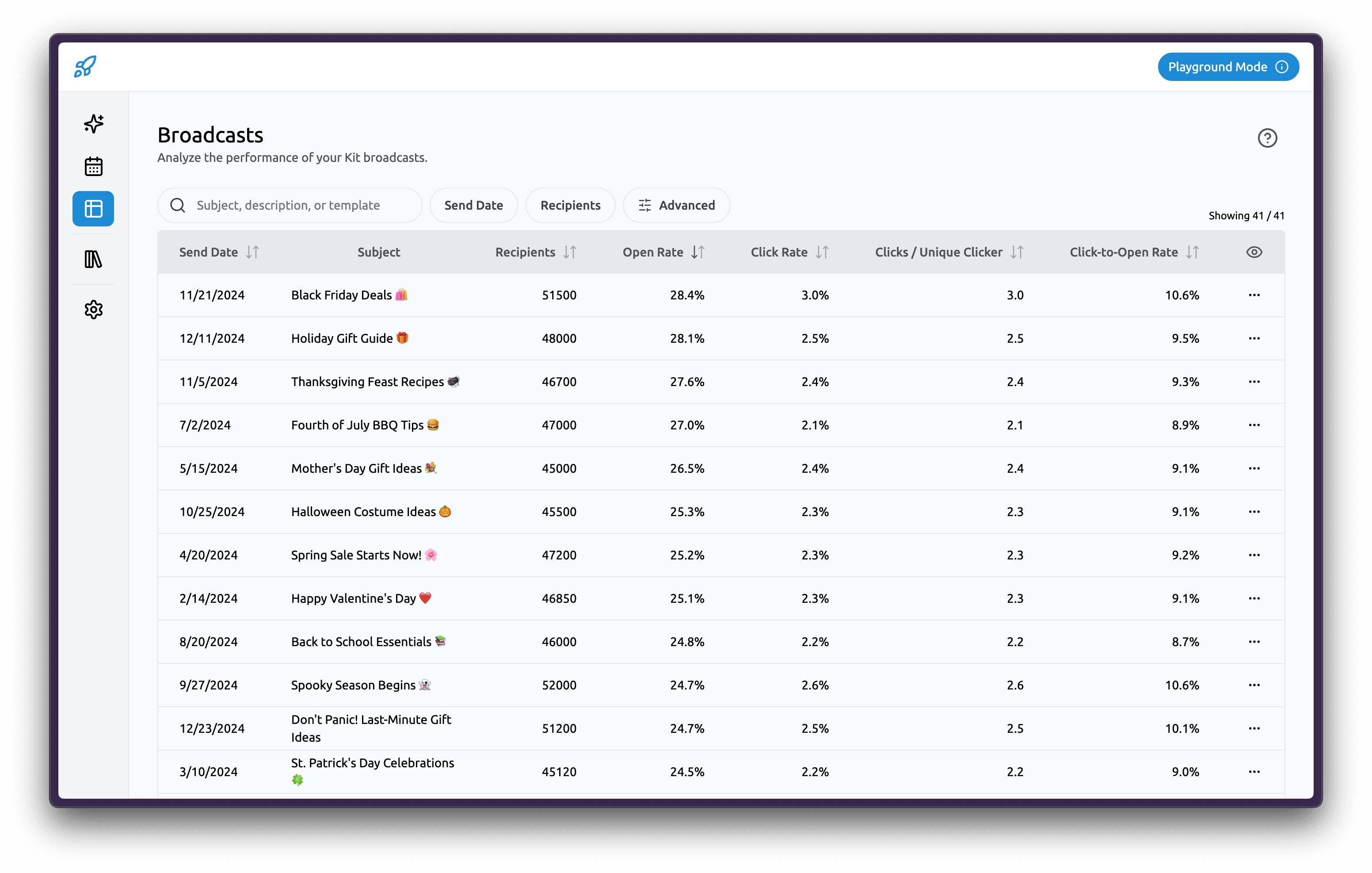Select the highlighted Broadcasts table icon
Viewport: 1372px width, 873px height.
[93, 209]
